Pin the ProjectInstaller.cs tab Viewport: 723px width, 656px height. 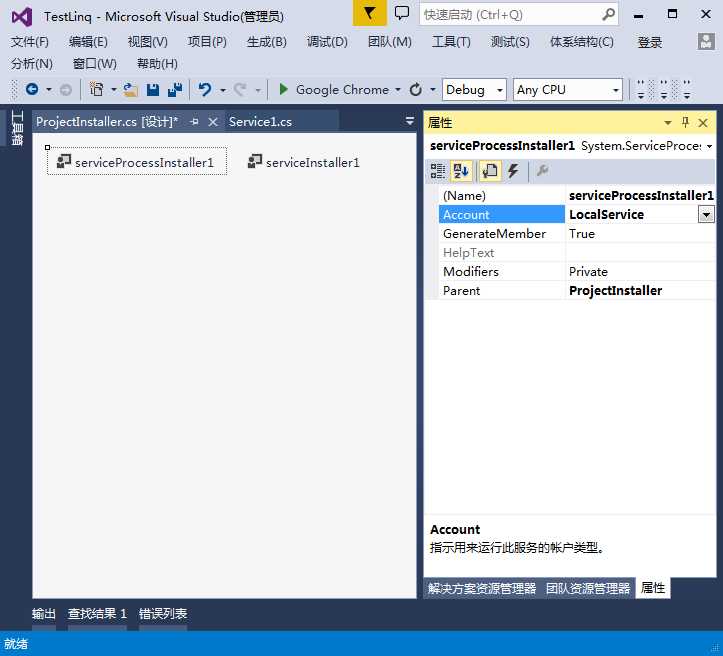pos(194,122)
